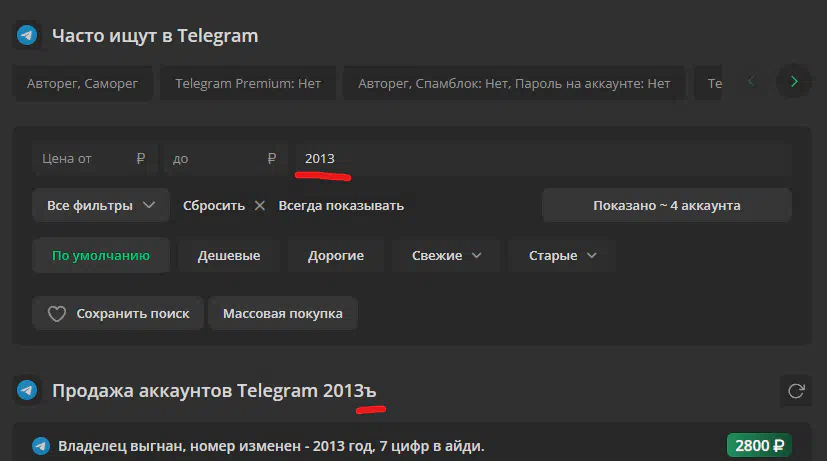The height and width of the screenshot is (461, 827).
Task: Open 'Массовая покупка' bulk purchase
Action: (283, 313)
